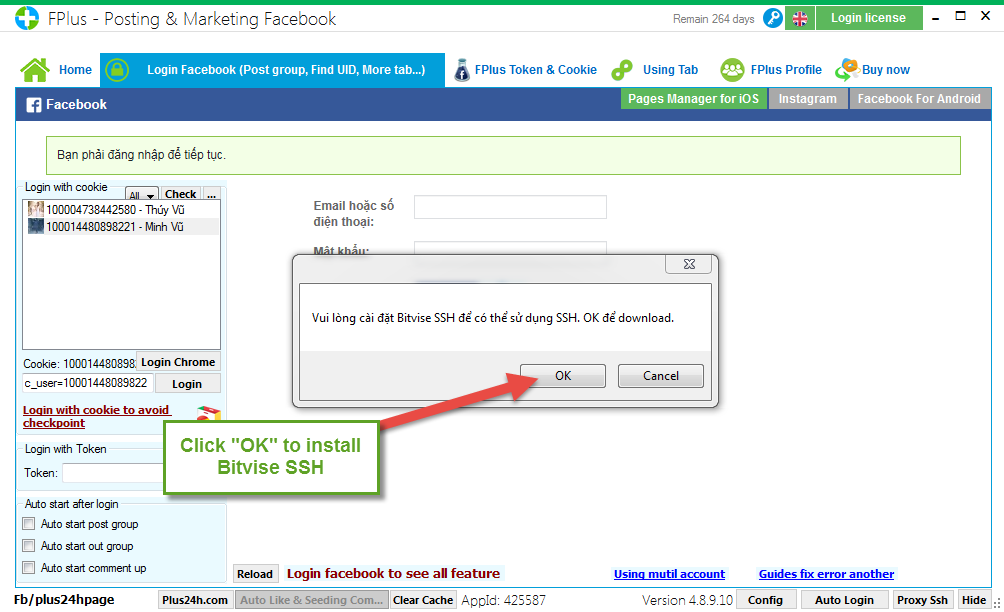Click the Token input field
The height and width of the screenshot is (612, 1004).
113,472
